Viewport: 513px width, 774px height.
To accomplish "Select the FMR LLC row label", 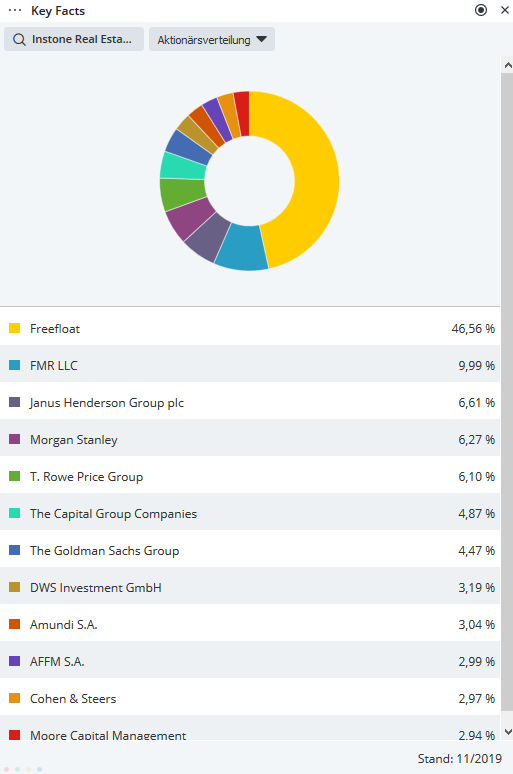I will pyautogui.click(x=54, y=366).
